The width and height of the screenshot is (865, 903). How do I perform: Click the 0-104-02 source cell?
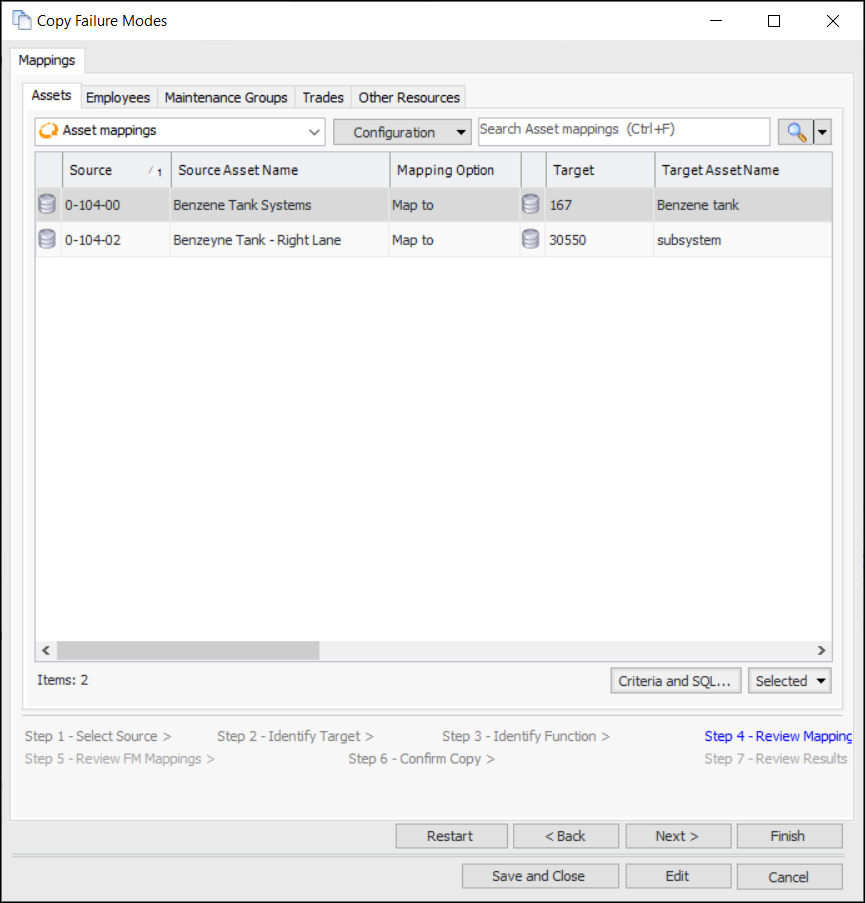116,240
